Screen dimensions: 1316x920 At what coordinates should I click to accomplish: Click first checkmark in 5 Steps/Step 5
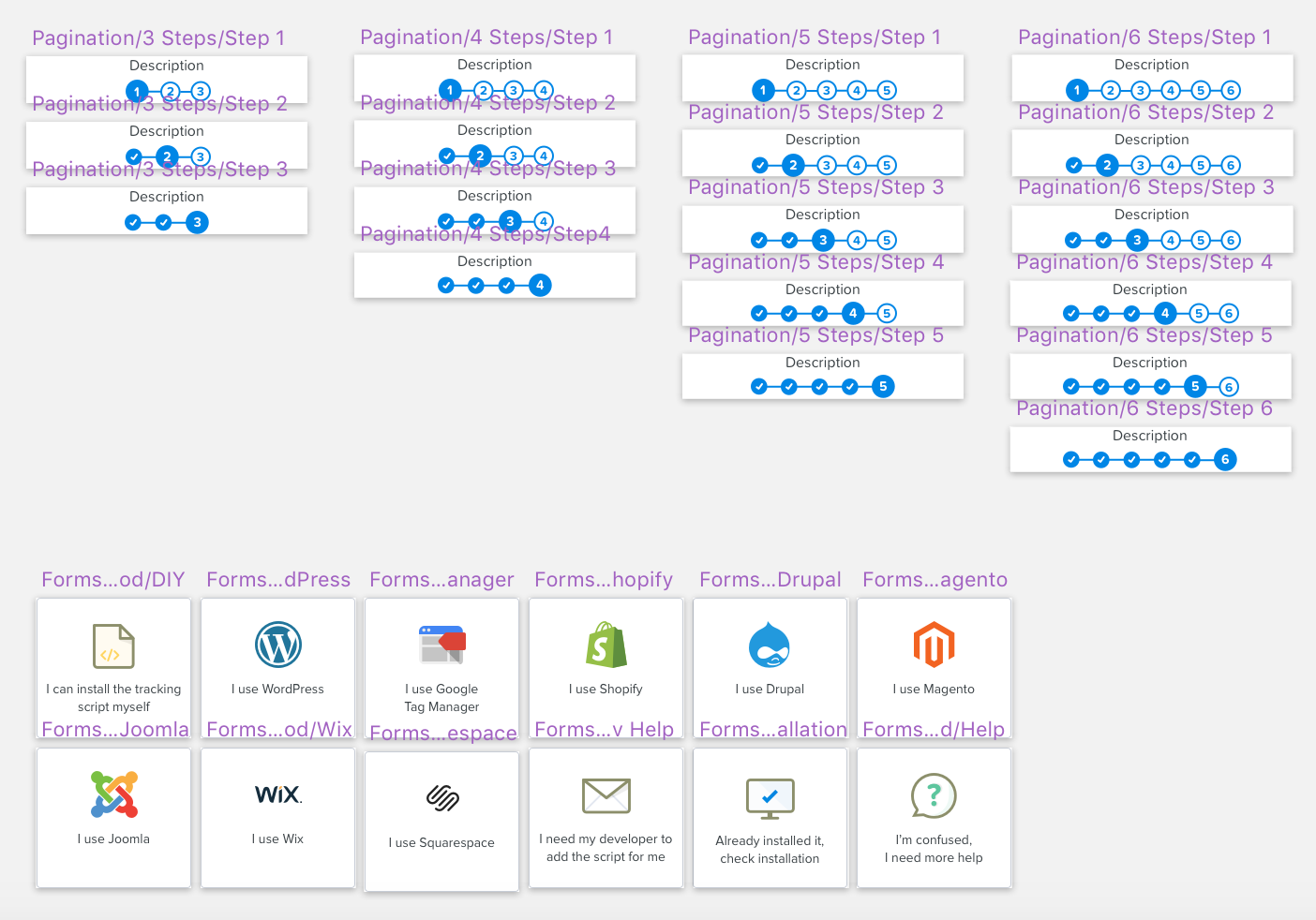point(759,386)
